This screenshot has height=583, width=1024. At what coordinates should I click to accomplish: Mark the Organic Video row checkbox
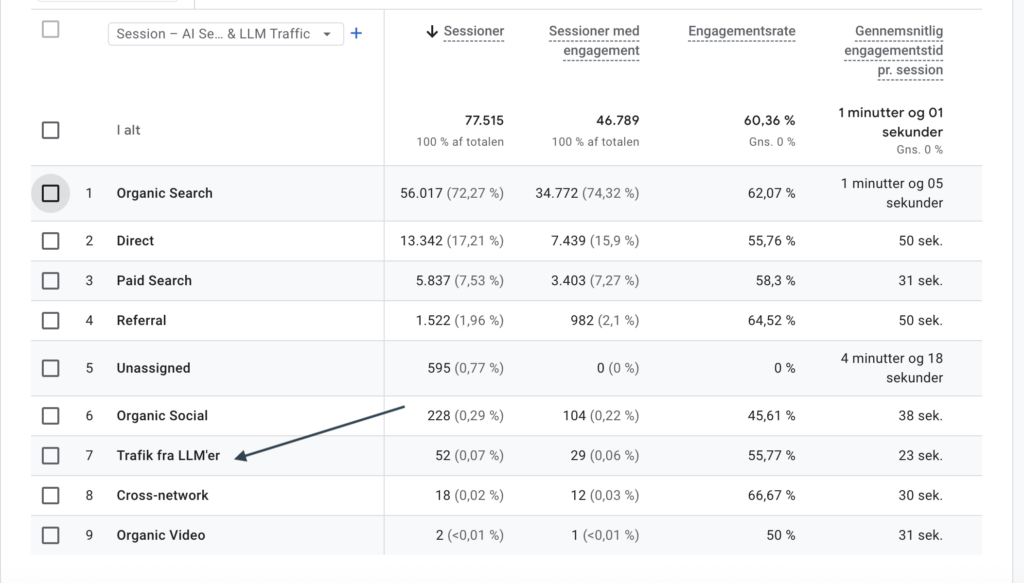50,535
